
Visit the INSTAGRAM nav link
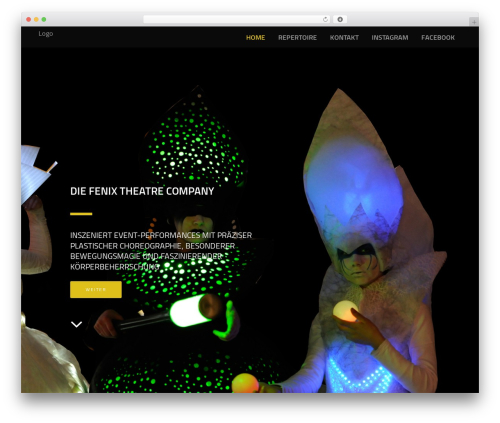390,38
